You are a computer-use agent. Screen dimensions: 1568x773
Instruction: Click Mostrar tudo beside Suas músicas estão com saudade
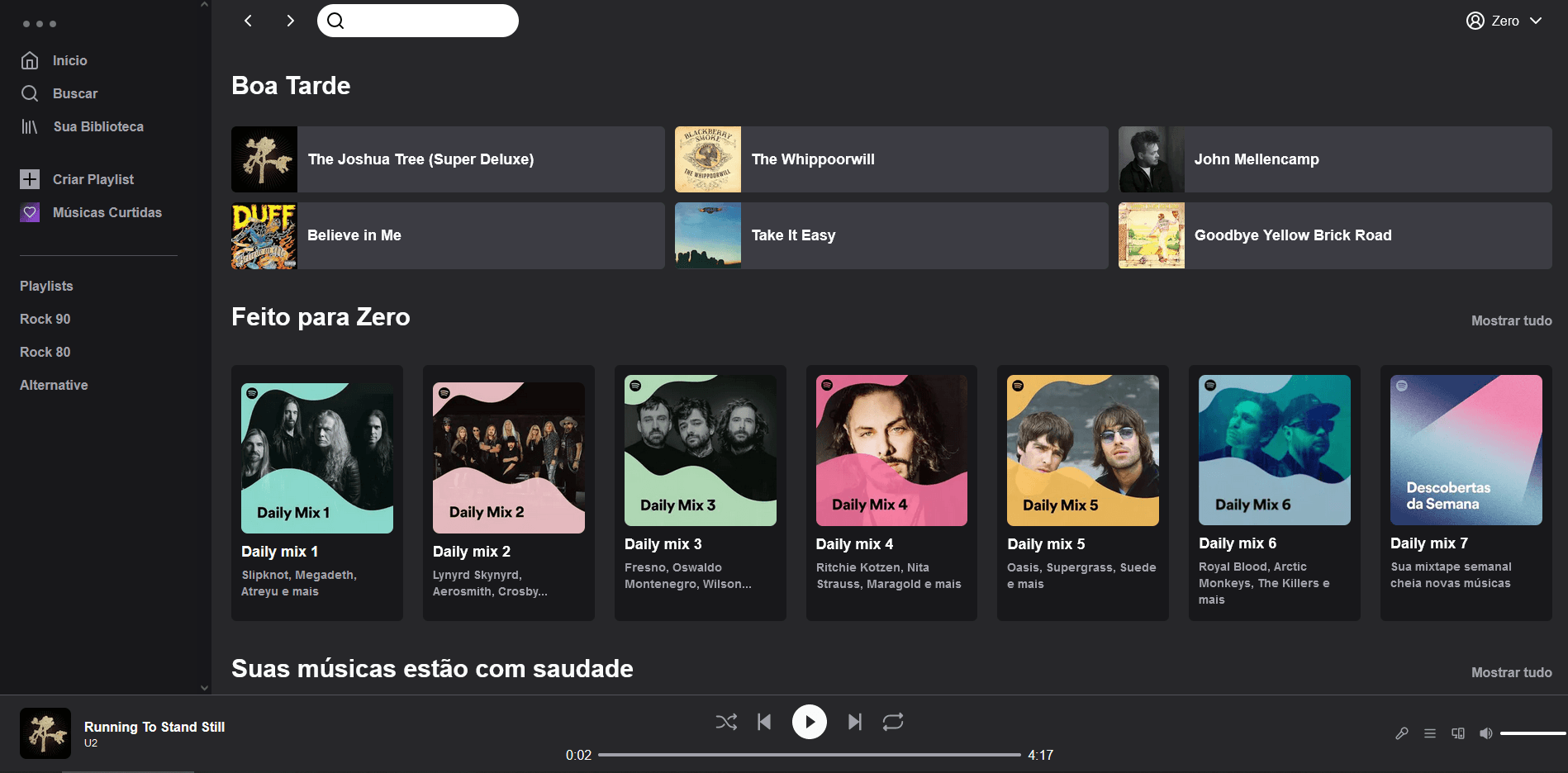tap(1511, 672)
